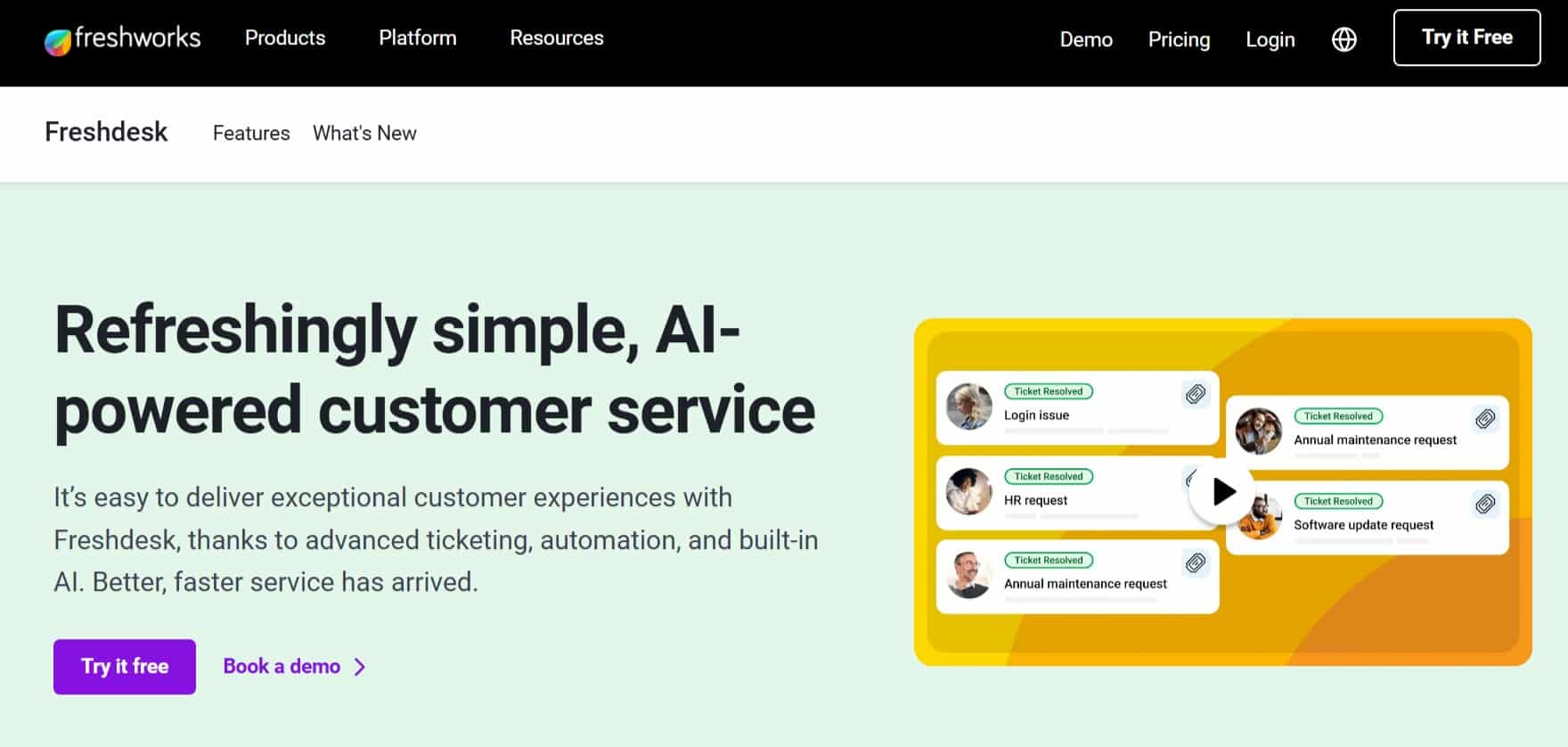Screen dimensions: 1568x747
Task: Expand the Platform menu
Action: (417, 38)
